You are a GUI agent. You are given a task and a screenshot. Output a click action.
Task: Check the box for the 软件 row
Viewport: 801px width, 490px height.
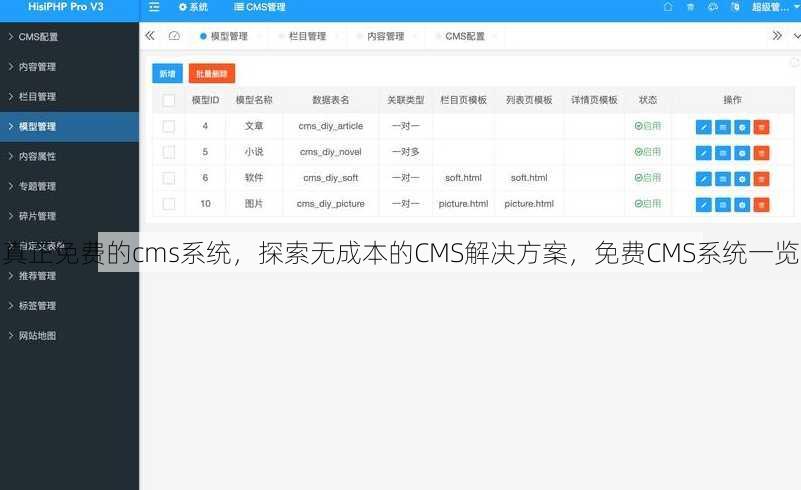pyautogui.click(x=169, y=178)
